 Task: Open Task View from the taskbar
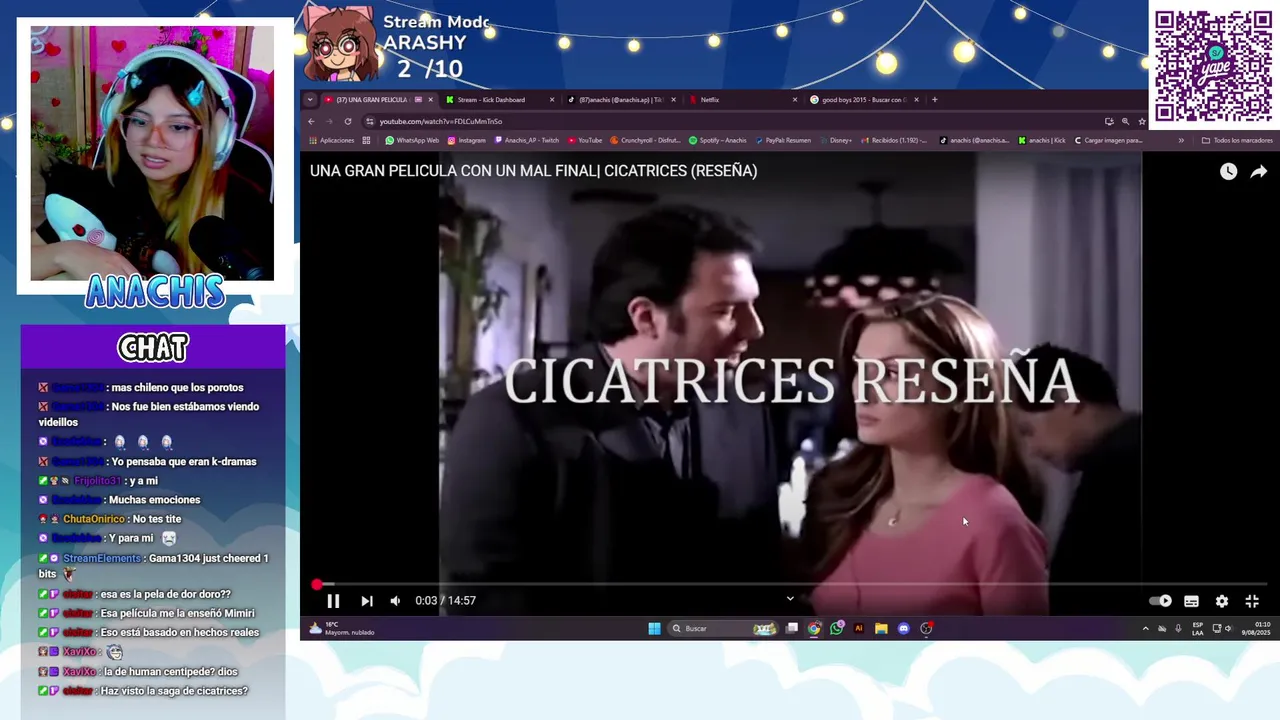click(x=792, y=629)
